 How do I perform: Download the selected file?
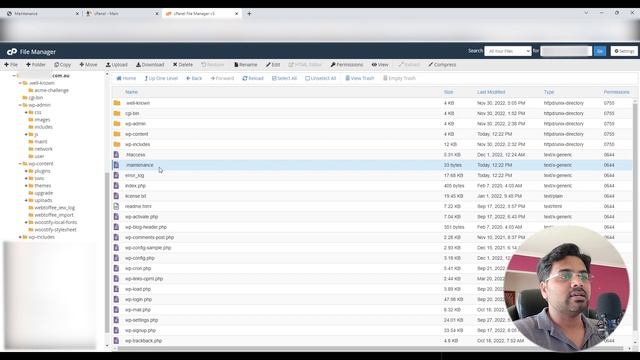150,64
